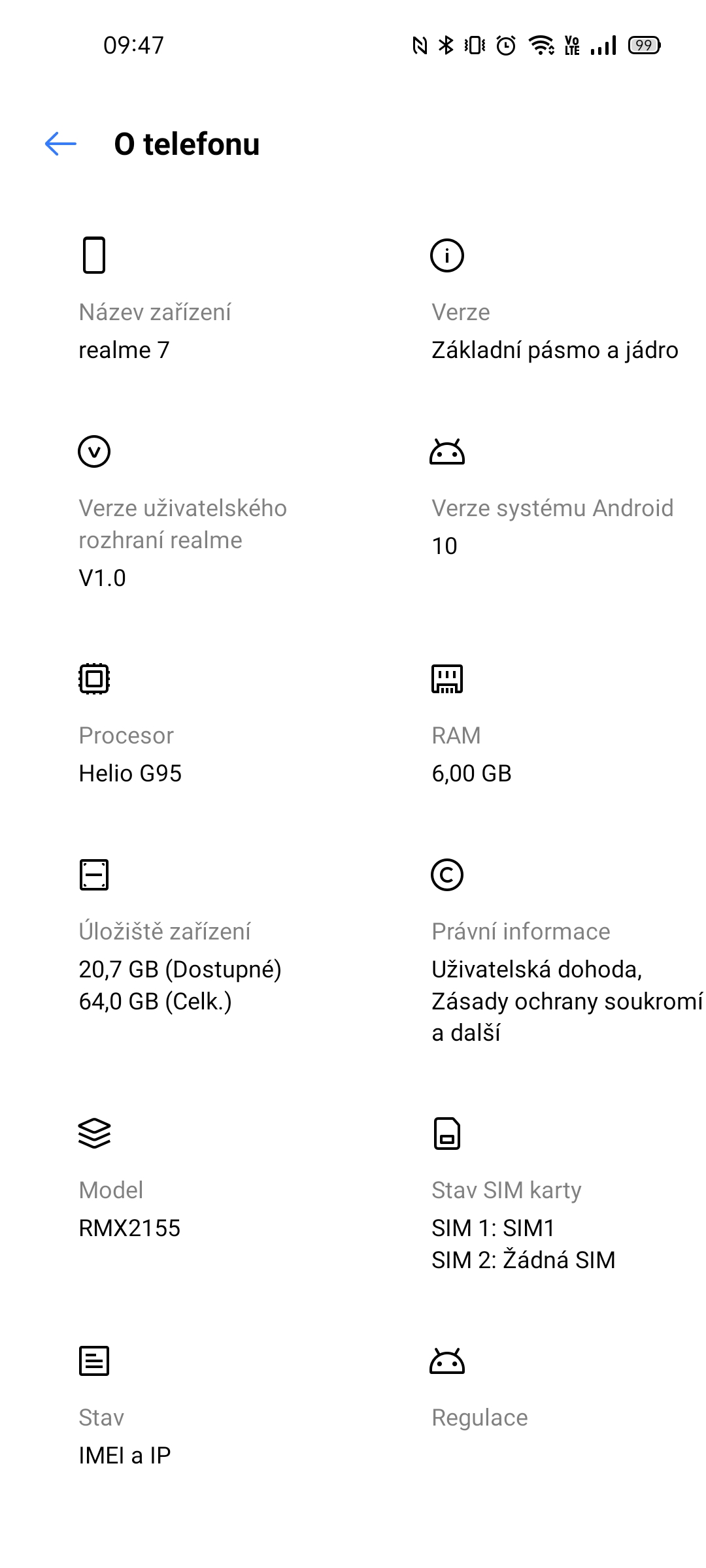This screenshot has height=1568, width=706.
Task: Tap the copyright icon for legal info
Action: [x=447, y=875]
